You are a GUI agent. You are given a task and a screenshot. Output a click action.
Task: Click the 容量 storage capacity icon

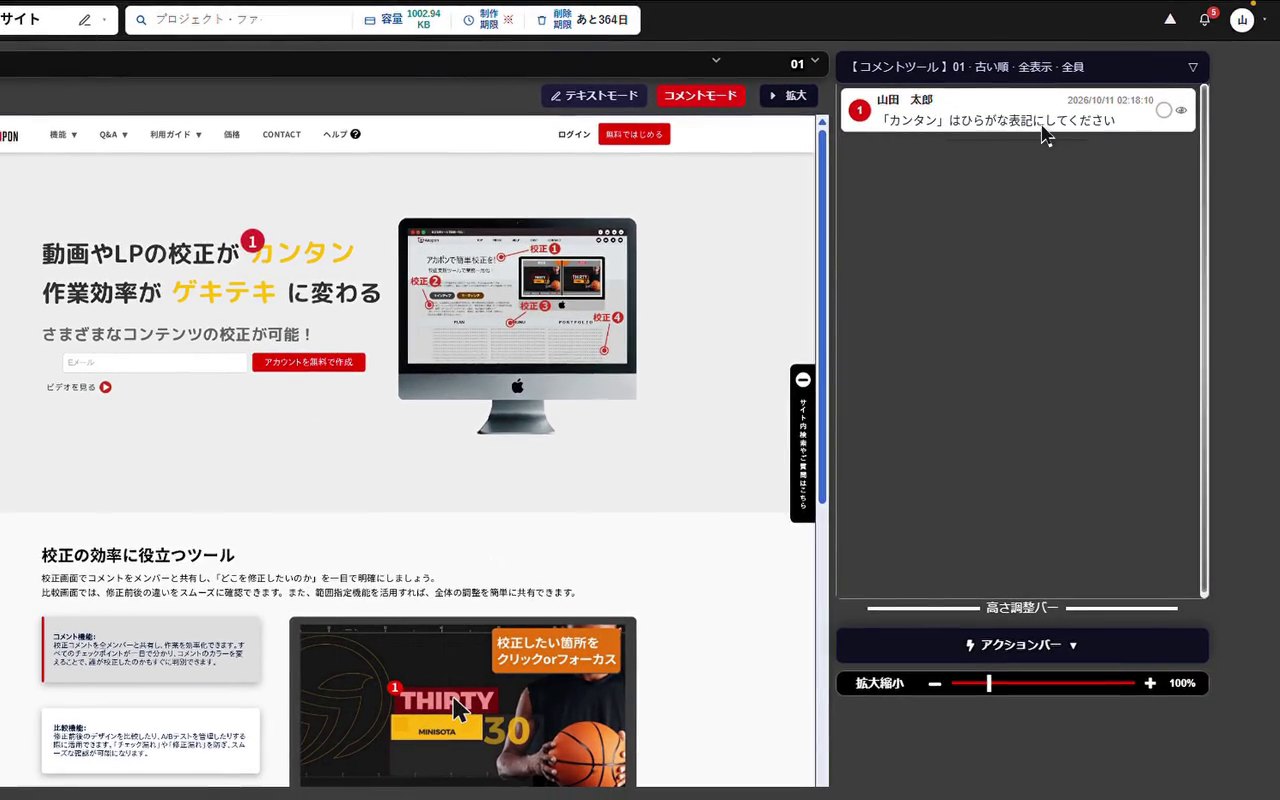pyautogui.click(x=370, y=20)
